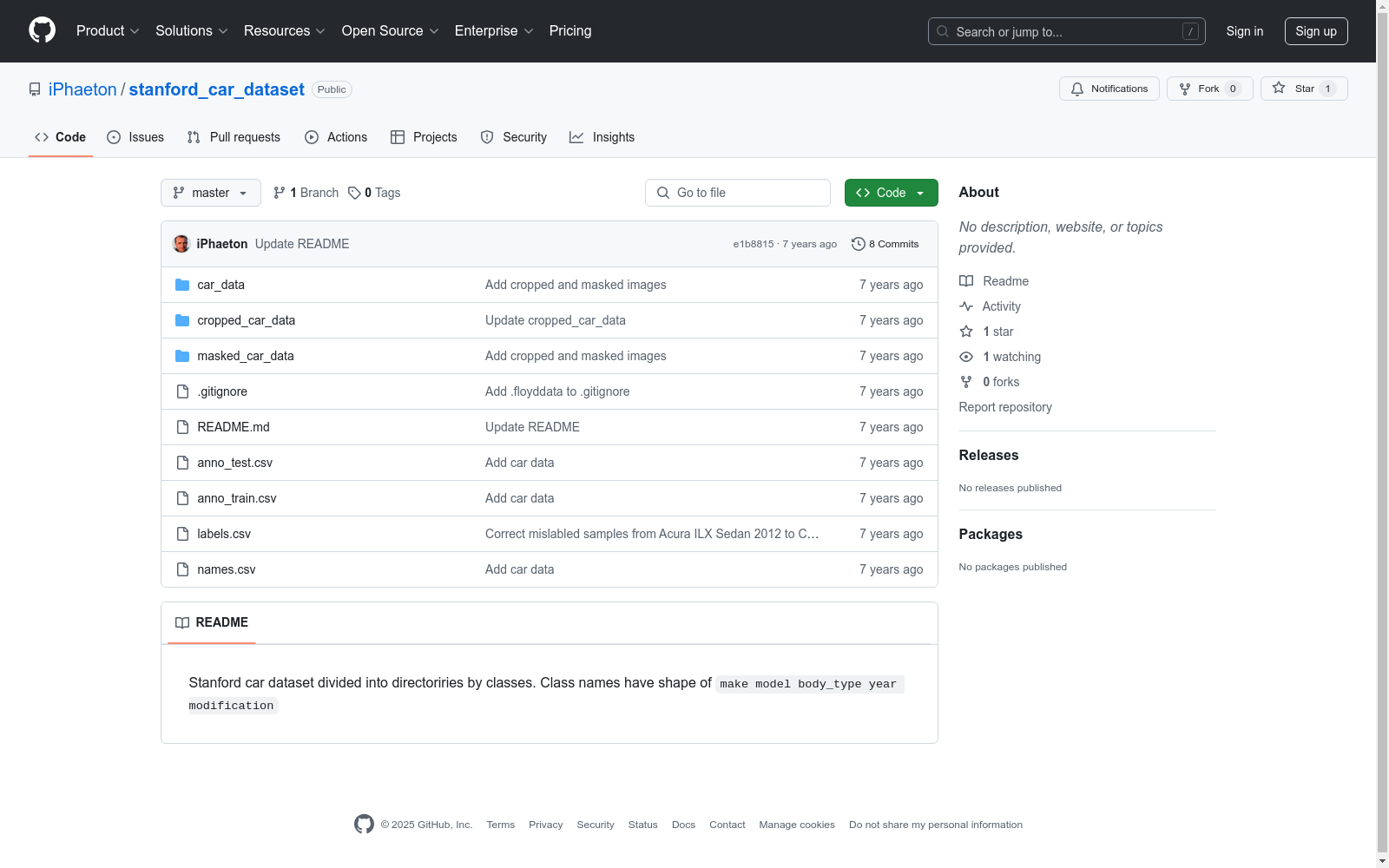The height and width of the screenshot is (868, 1389).
Task: Open the masked_car_data folder icon
Action: coord(182,356)
